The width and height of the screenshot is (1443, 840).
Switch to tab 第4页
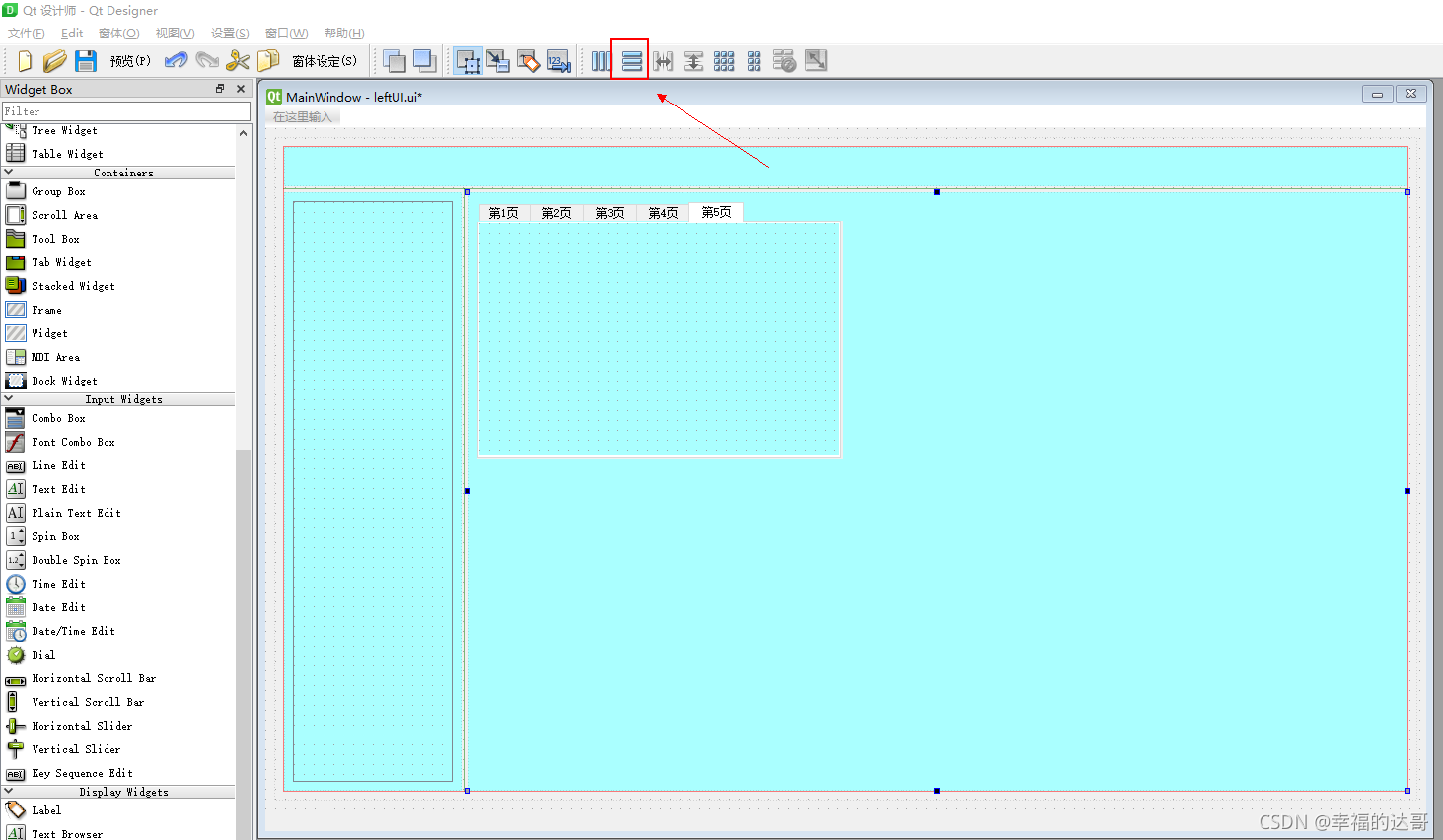(x=664, y=213)
